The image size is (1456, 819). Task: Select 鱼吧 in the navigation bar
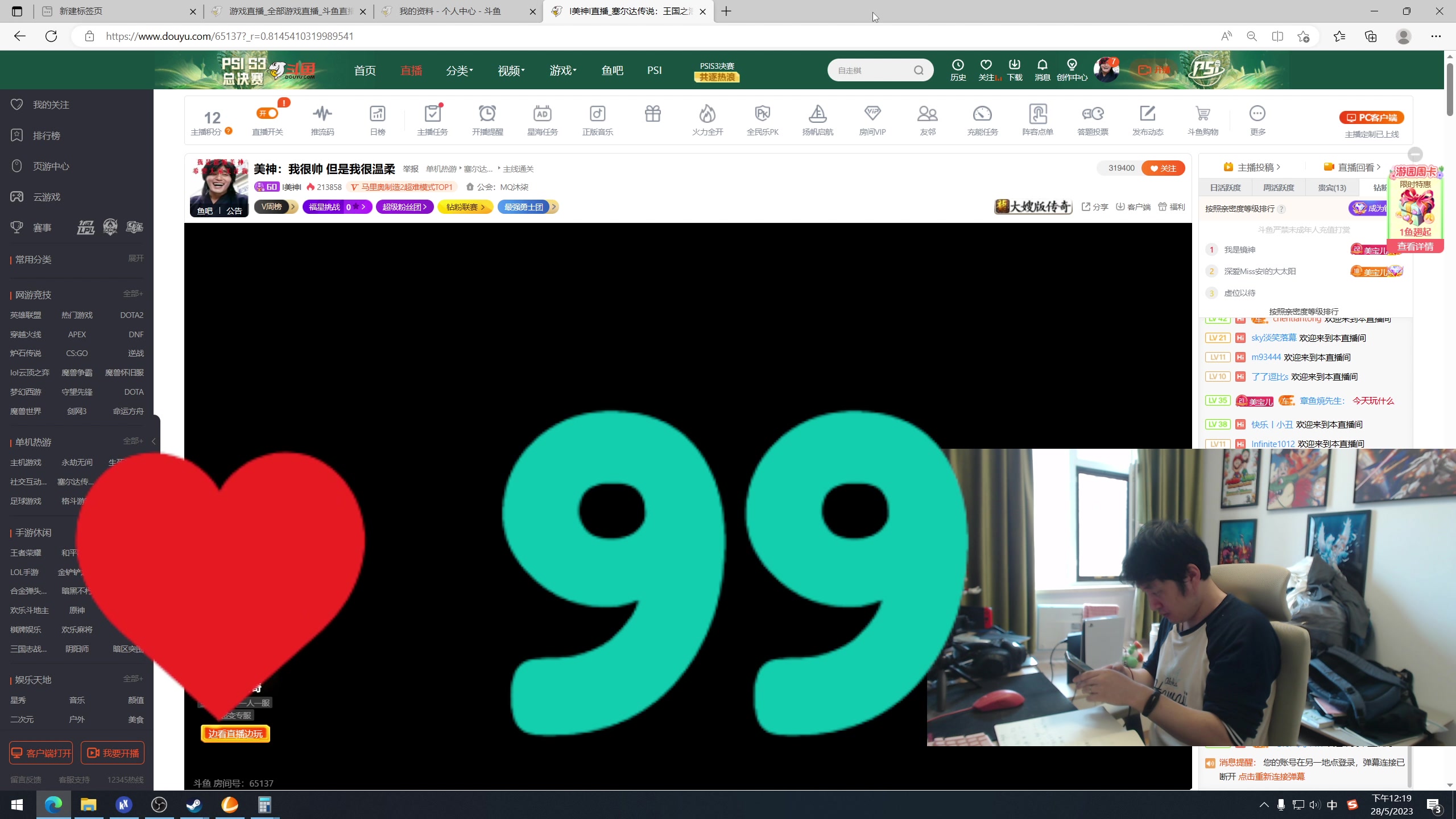[613, 71]
